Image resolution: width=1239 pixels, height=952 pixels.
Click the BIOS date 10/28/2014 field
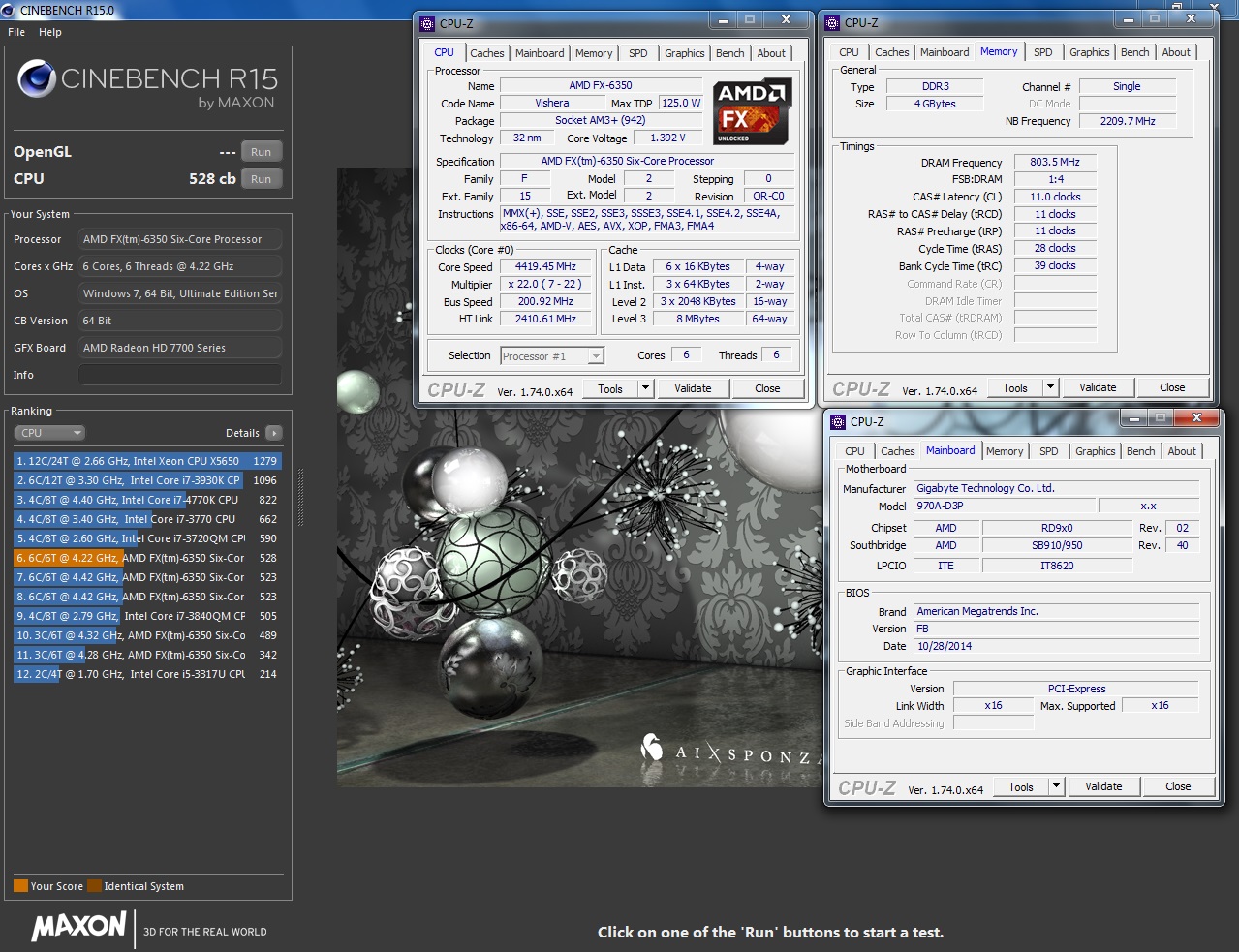pos(1056,646)
